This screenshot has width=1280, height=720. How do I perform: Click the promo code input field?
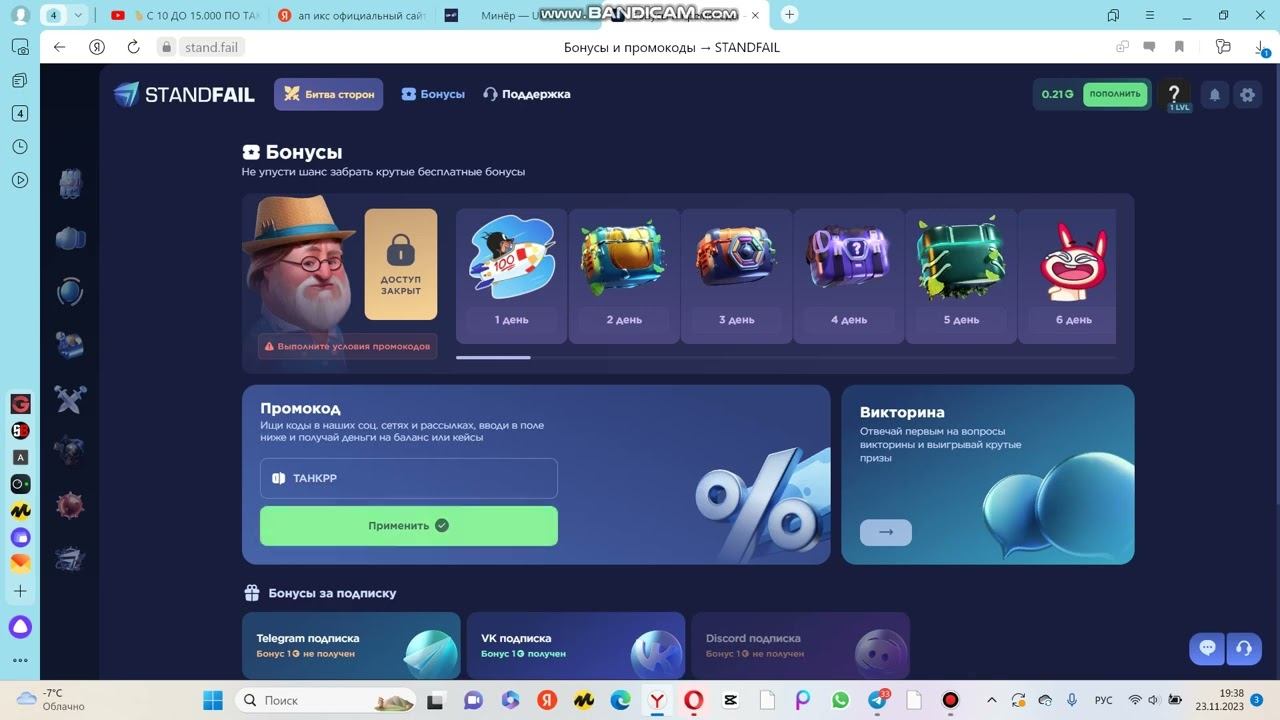coord(409,478)
